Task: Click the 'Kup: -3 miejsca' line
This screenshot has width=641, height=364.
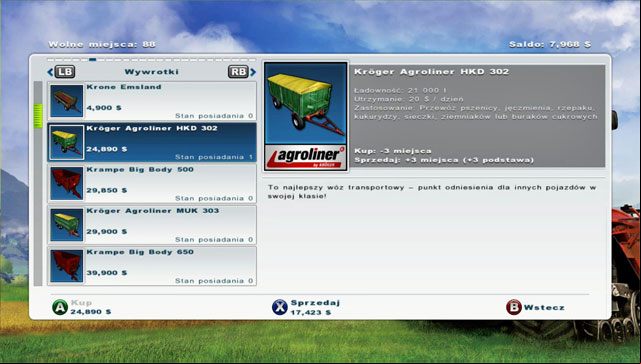Action: (x=393, y=151)
